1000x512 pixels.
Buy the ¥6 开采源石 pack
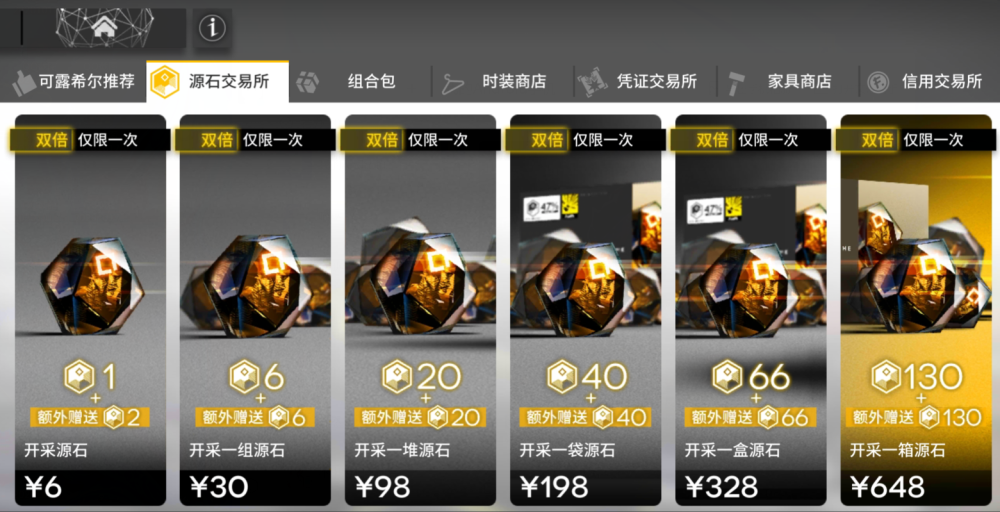pos(91,310)
